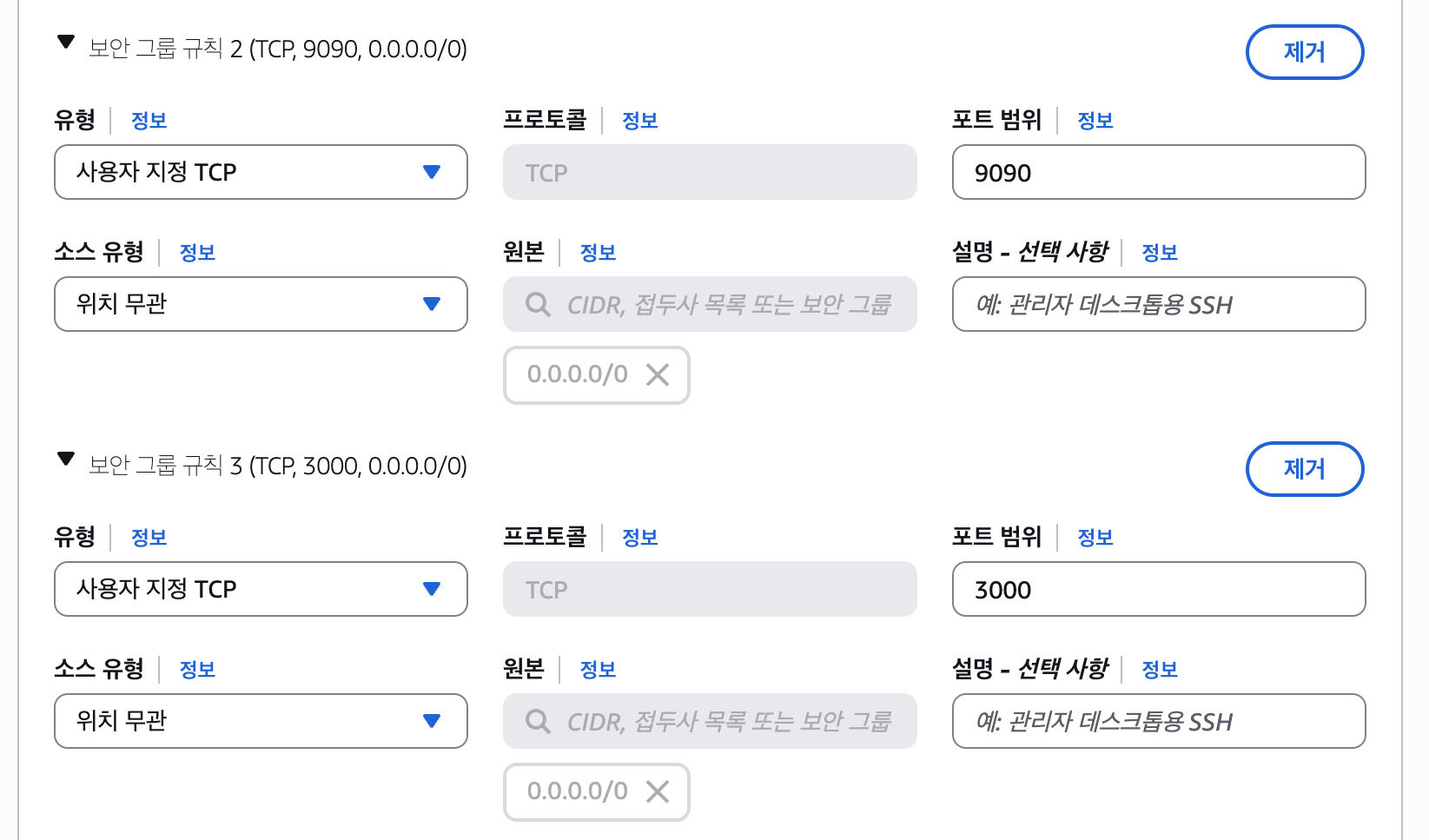The image size is (1429, 840).
Task: Click 제거 button for rule 3
Action: (1304, 469)
